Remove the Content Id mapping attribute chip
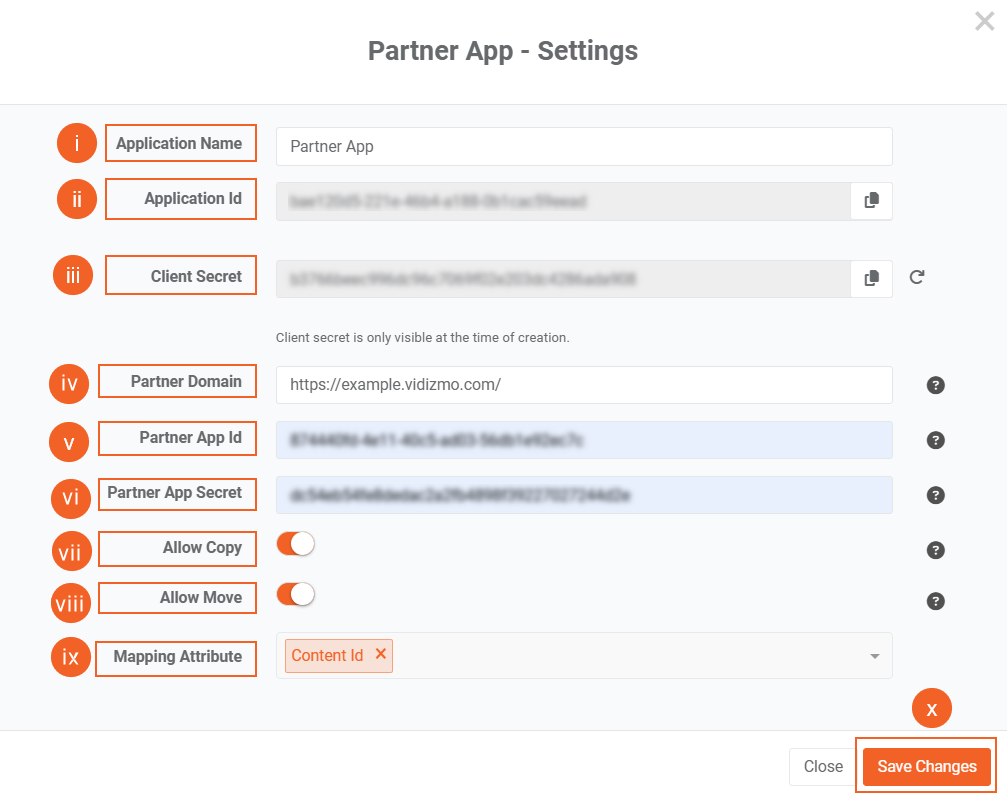 [x=379, y=655]
